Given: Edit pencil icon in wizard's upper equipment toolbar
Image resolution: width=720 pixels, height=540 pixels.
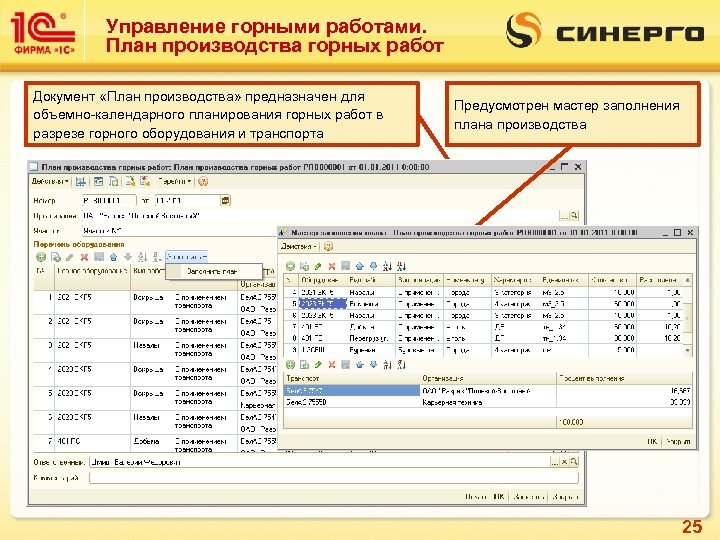Looking at the screenshot, I should tap(318, 266).
